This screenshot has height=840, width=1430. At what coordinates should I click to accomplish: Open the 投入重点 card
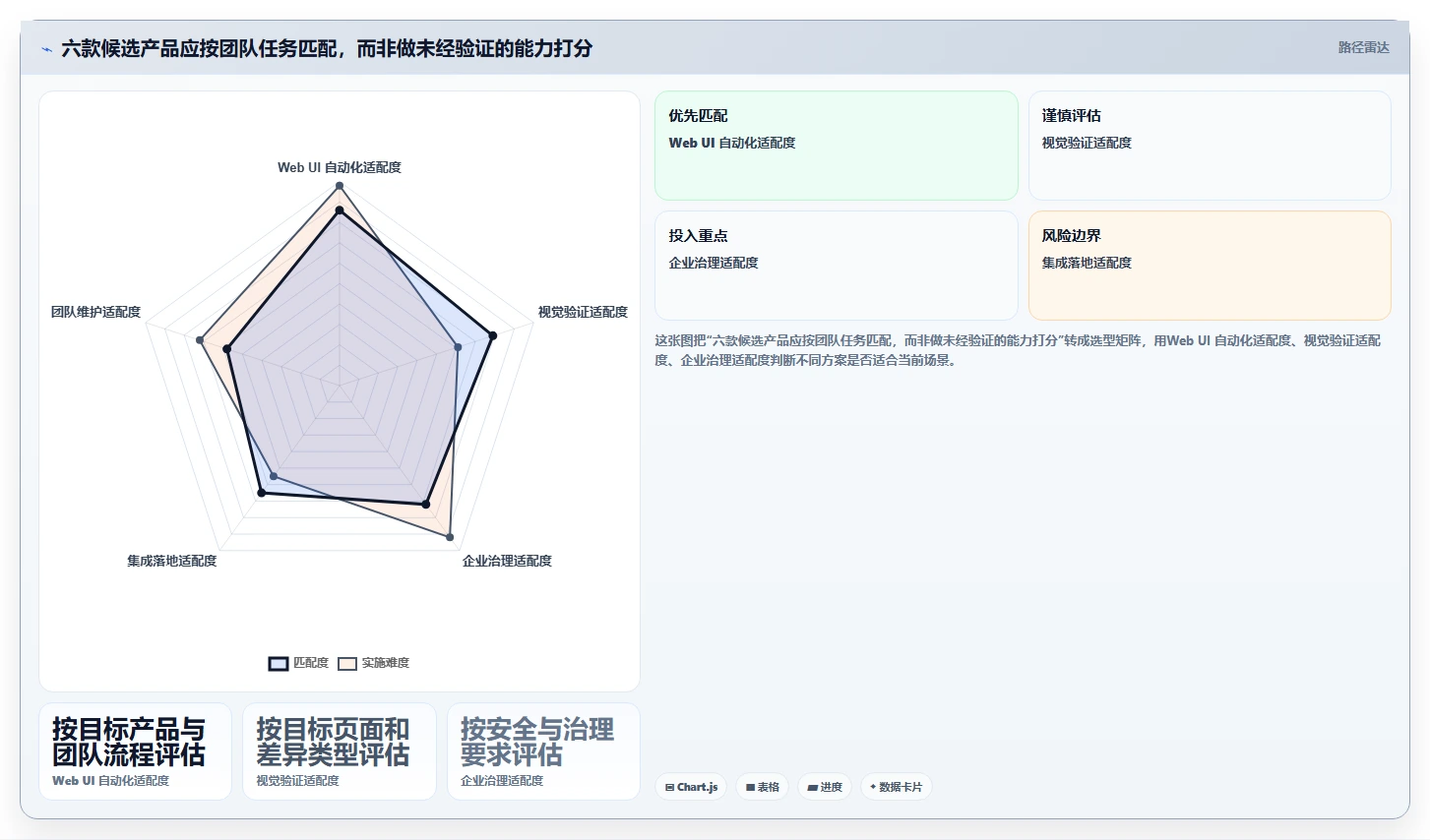[x=837, y=266]
